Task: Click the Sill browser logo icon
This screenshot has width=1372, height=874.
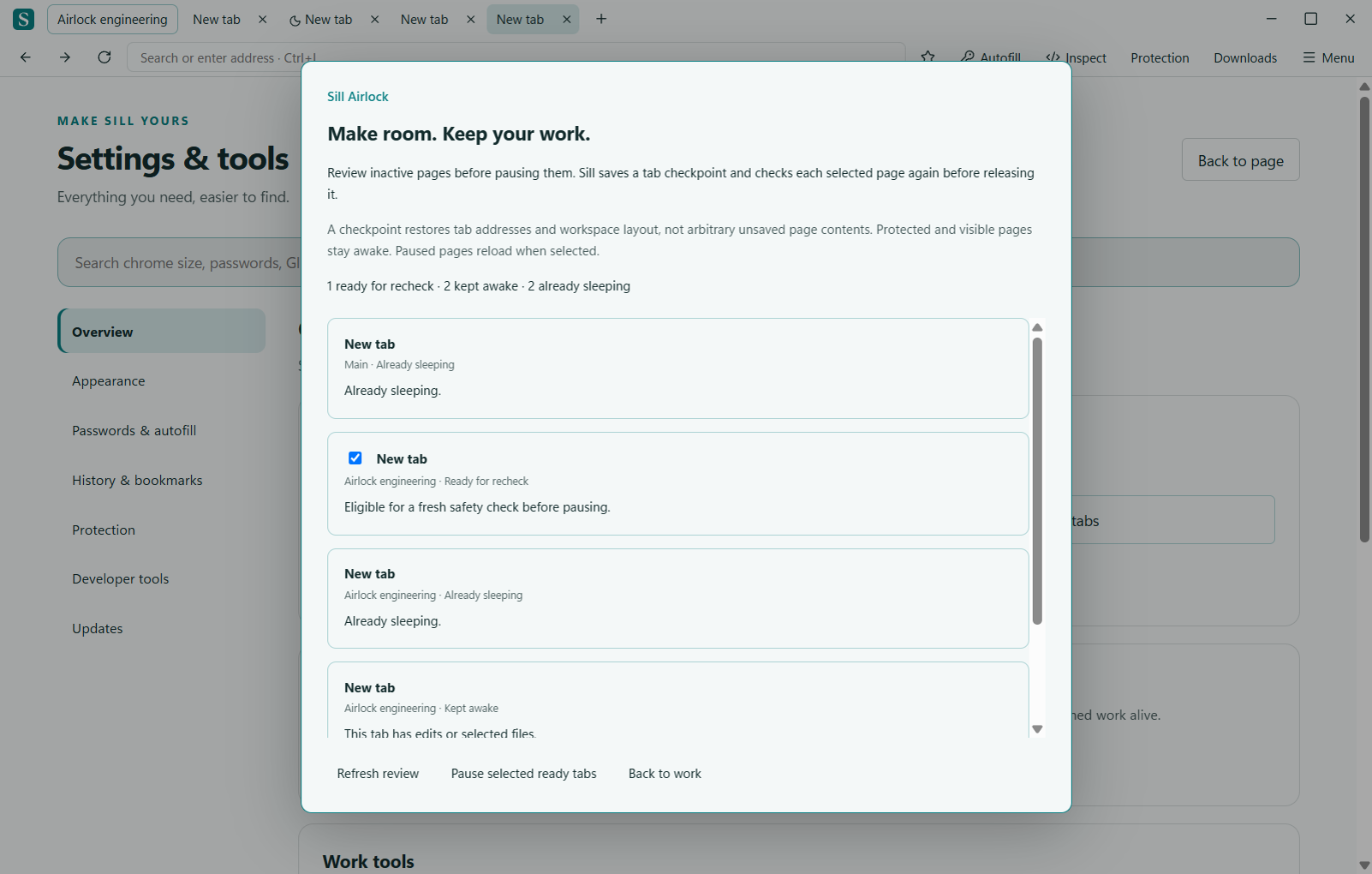Action: (24, 19)
